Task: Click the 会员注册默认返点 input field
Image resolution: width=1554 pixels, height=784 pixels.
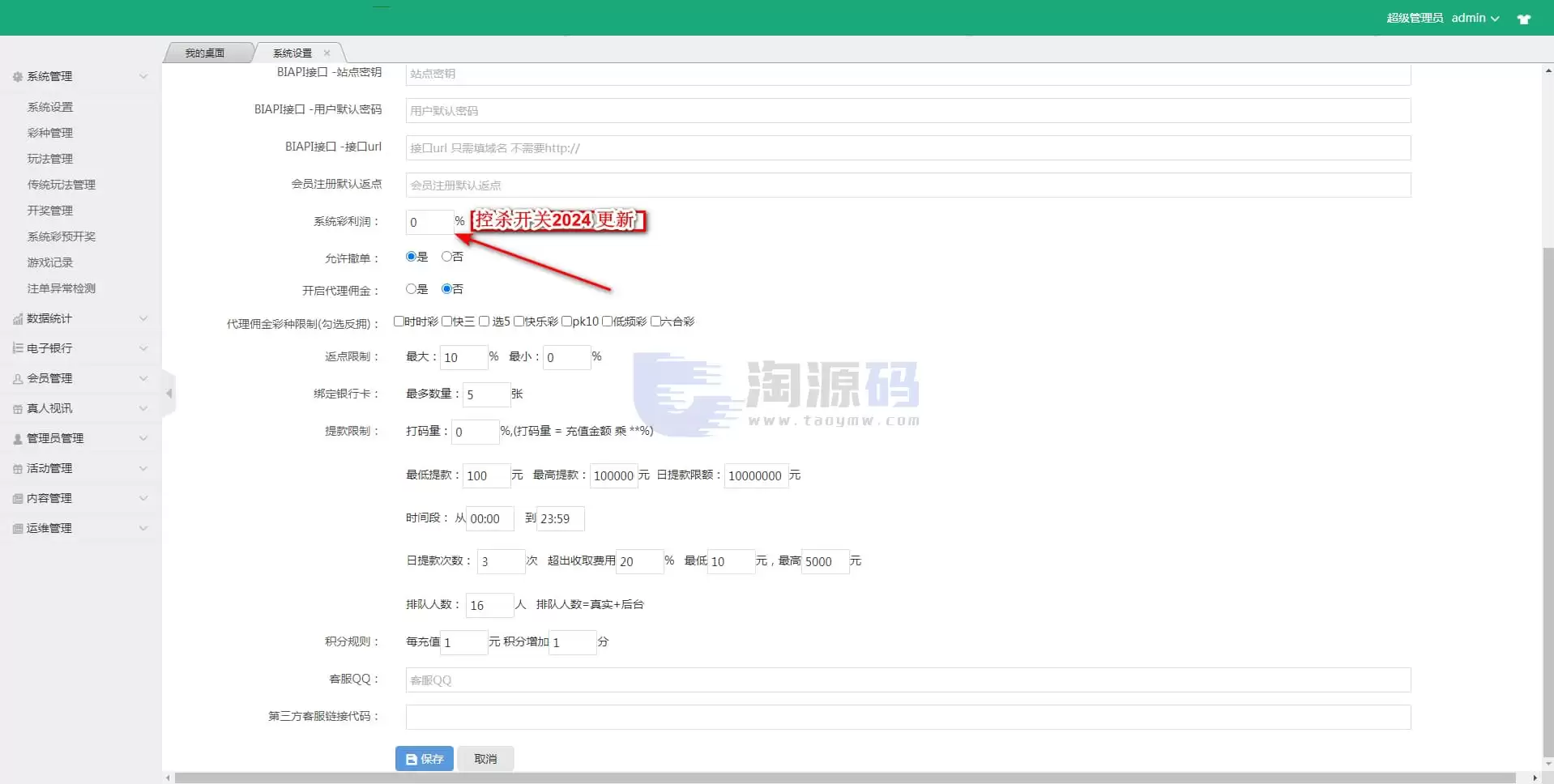Action: coord(908,185)
